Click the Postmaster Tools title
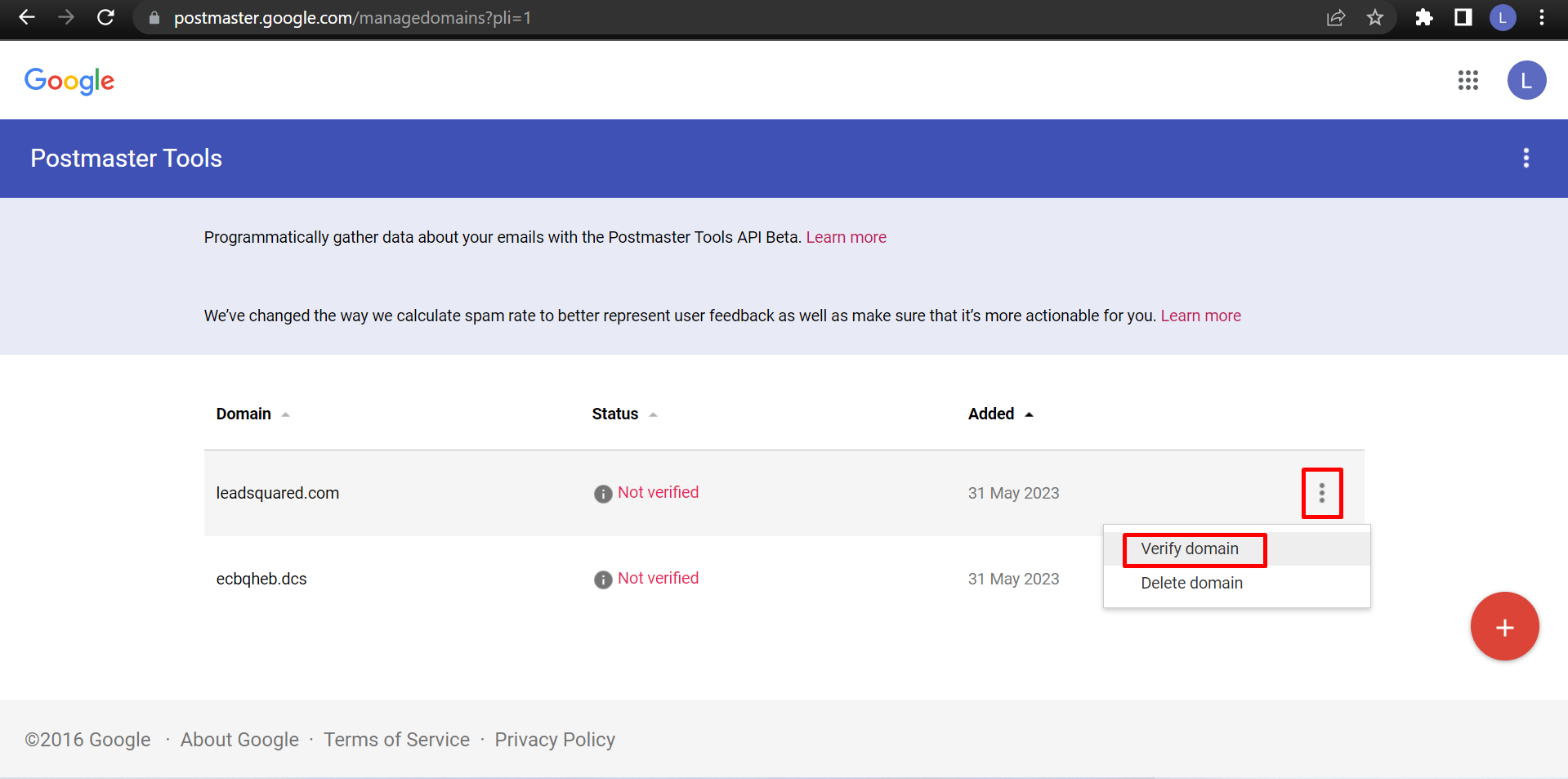The height and width of the screenshot is (779, 1568). 126,159
